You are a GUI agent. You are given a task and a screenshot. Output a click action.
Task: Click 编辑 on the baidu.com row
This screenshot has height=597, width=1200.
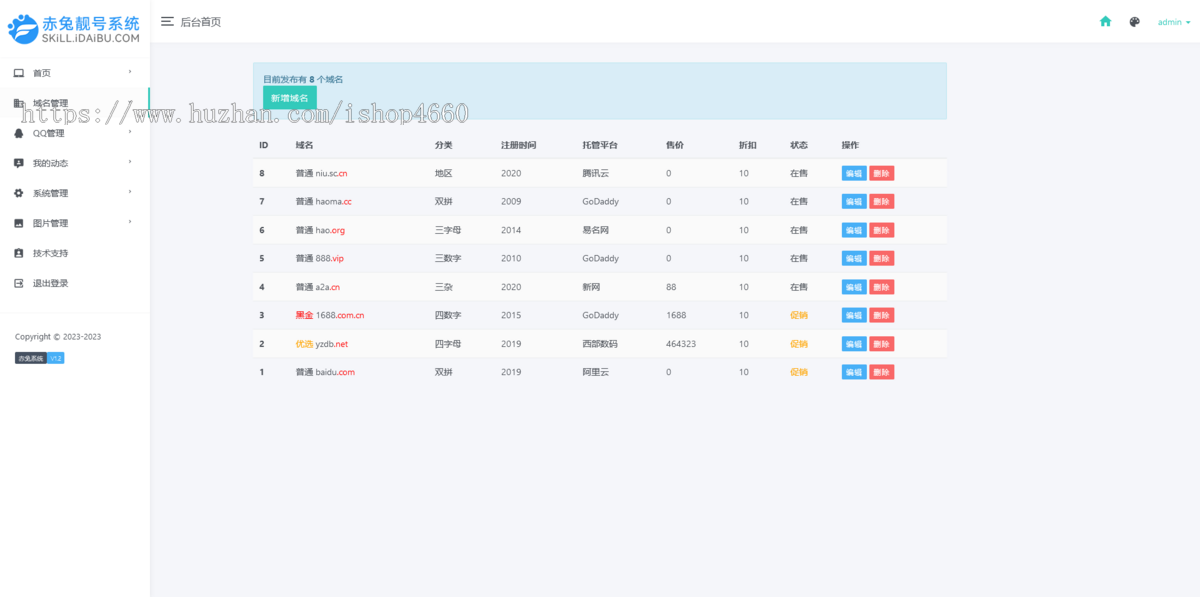pyautogui.click(x=853, y=371)
